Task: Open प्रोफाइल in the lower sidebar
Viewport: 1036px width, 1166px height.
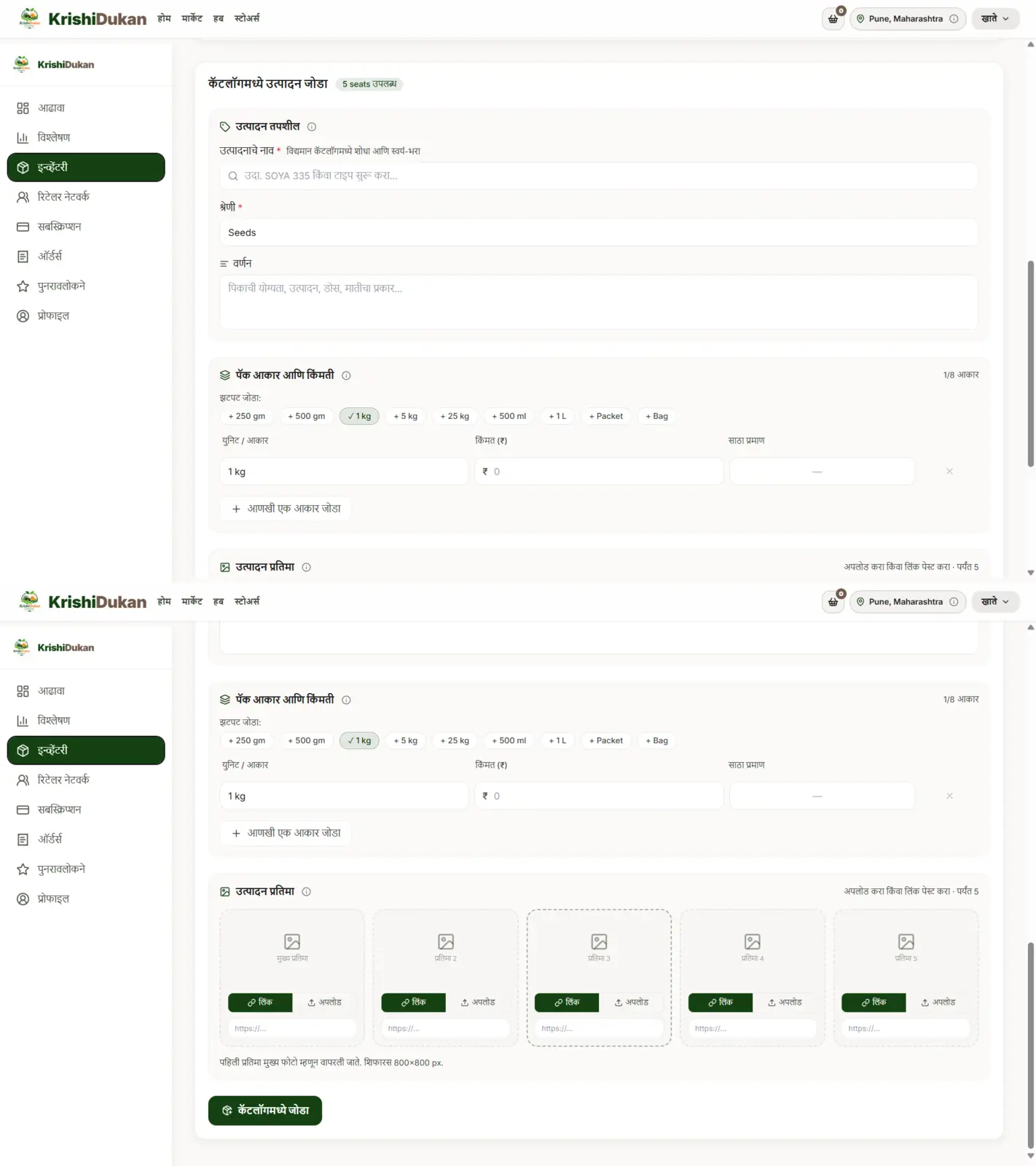Action: point(86,899)
